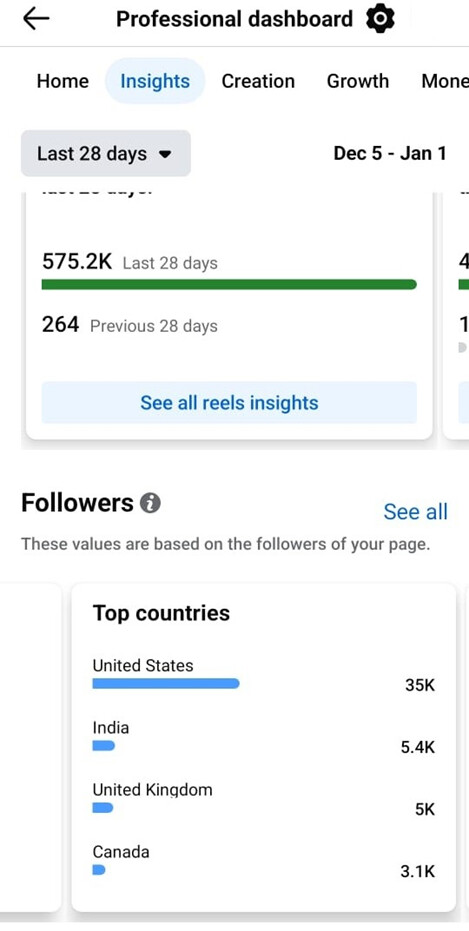The height and width of the screenshot is (931, 469).
Task: Click See all reels insights button
Action: [x=229, y=403]
